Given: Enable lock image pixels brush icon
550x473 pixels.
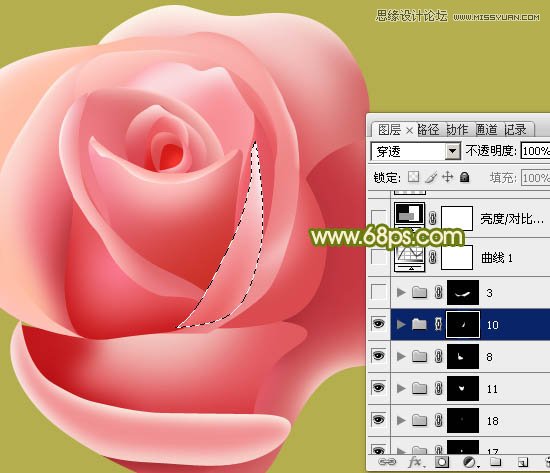Looking at the screenshot, I should pyautogui.click(x=431, y=177).
